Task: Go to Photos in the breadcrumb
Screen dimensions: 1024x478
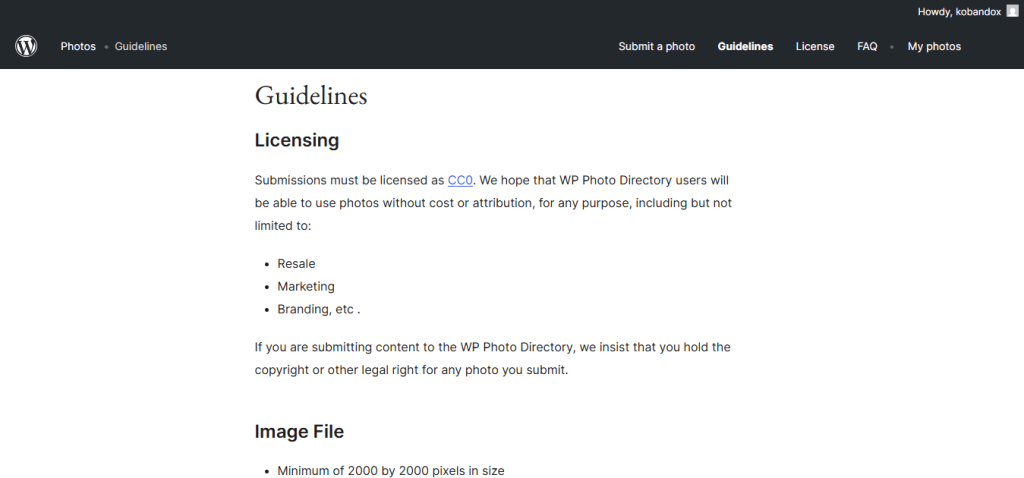Action: click(78, 46)
